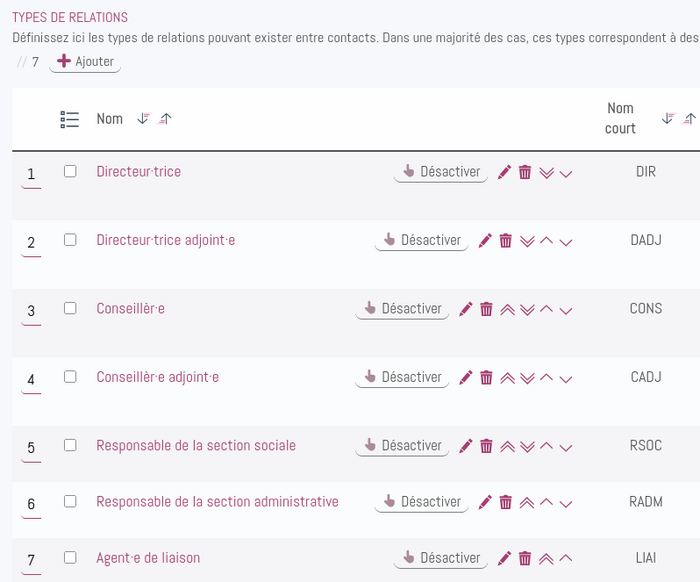
Task: Tick the checkbox for Directeur·trice
Action: click(x=70, y=171)
